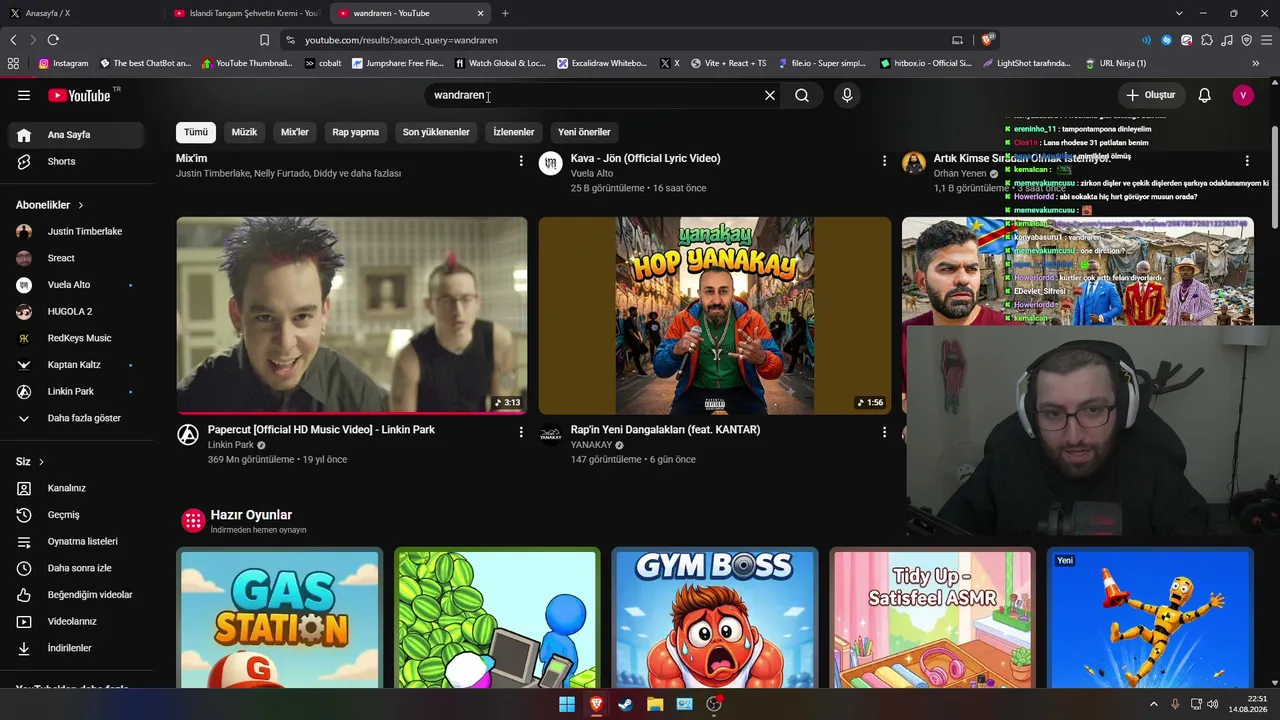
Task: Open the Brave Shields lion icon
Action: 988,40
